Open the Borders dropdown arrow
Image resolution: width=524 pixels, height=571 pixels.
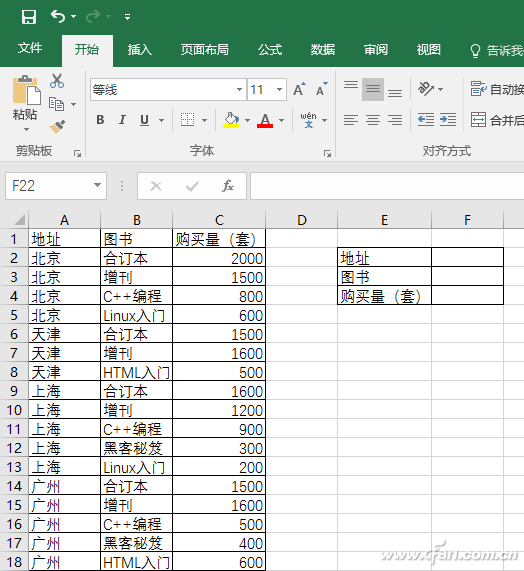pos(205,120)
